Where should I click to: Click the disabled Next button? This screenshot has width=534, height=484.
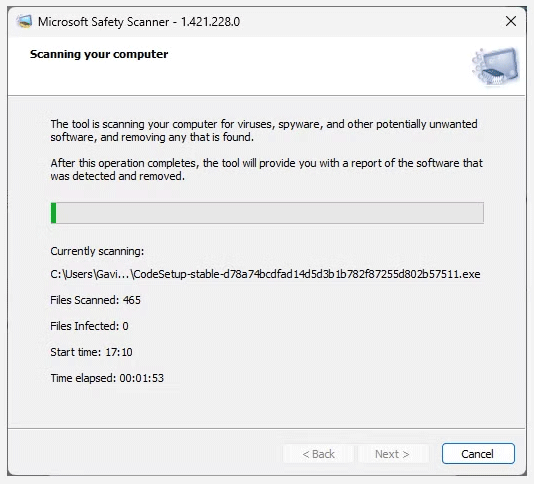pos(392,454)
